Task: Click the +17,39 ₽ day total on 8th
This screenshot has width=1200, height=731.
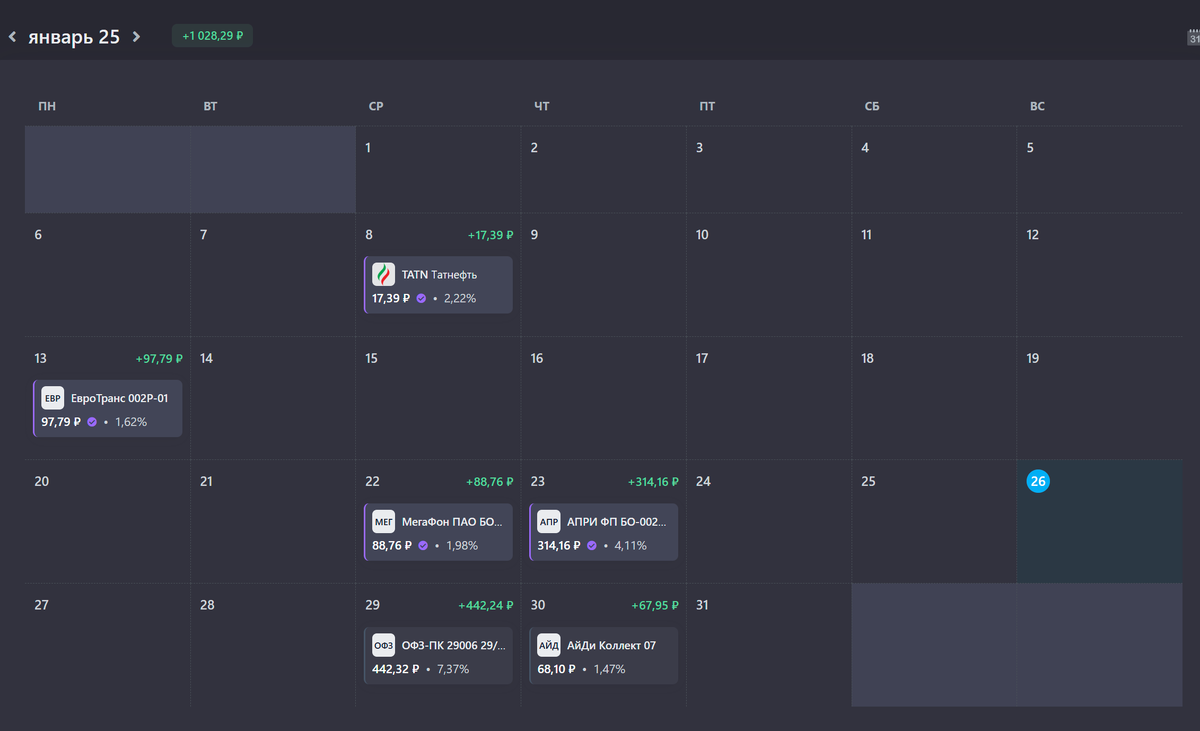Action: [490, 235]
